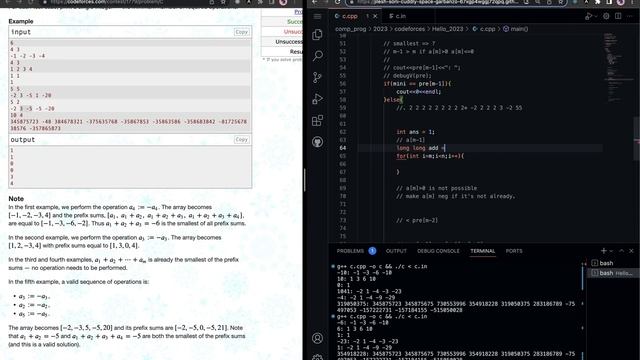Open the Search view in activity bar

(317, 56)
